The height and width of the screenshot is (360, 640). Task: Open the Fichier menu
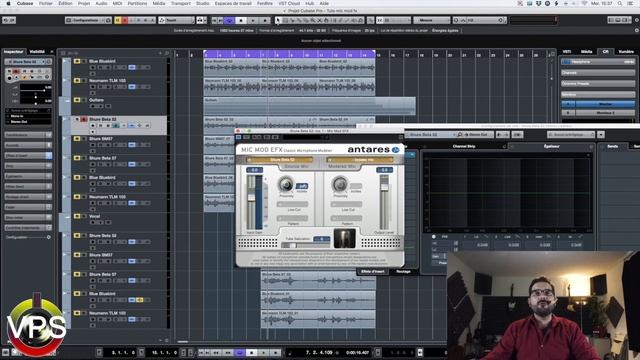(x=46, y=3)
